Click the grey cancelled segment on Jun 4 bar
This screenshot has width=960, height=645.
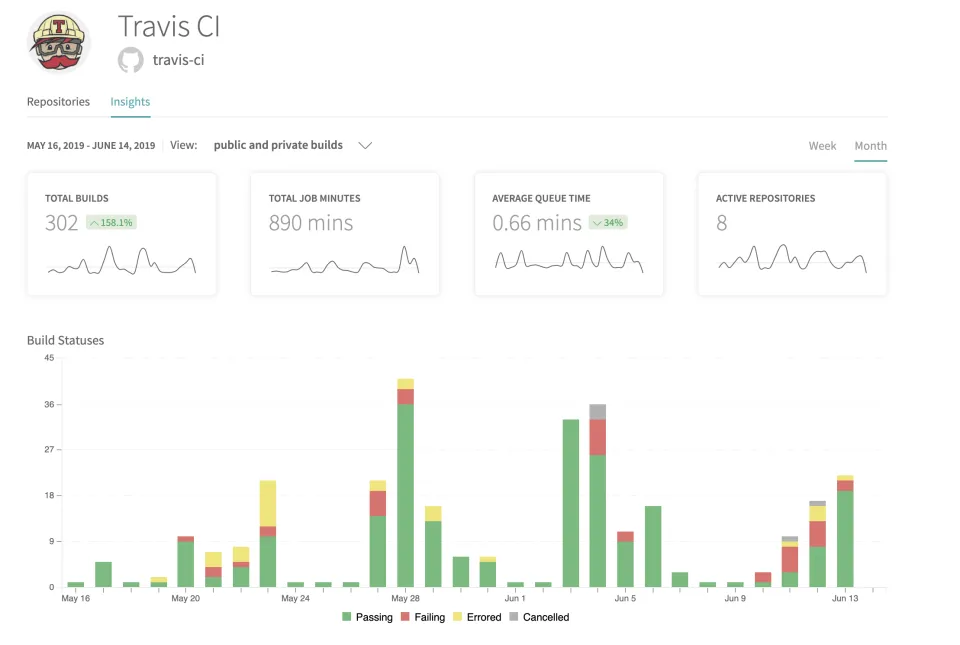(x=598, y=411)
